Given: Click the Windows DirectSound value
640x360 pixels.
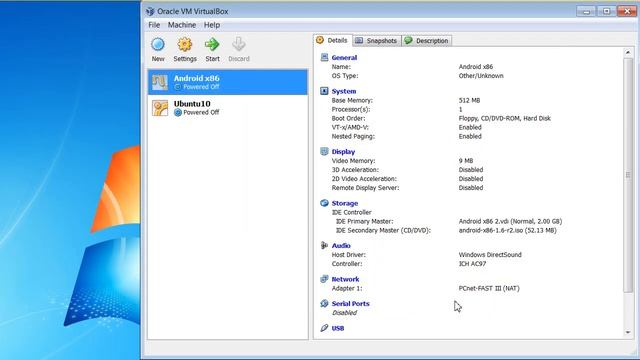Looking at the screenshot, I should [x=490, y=255].
